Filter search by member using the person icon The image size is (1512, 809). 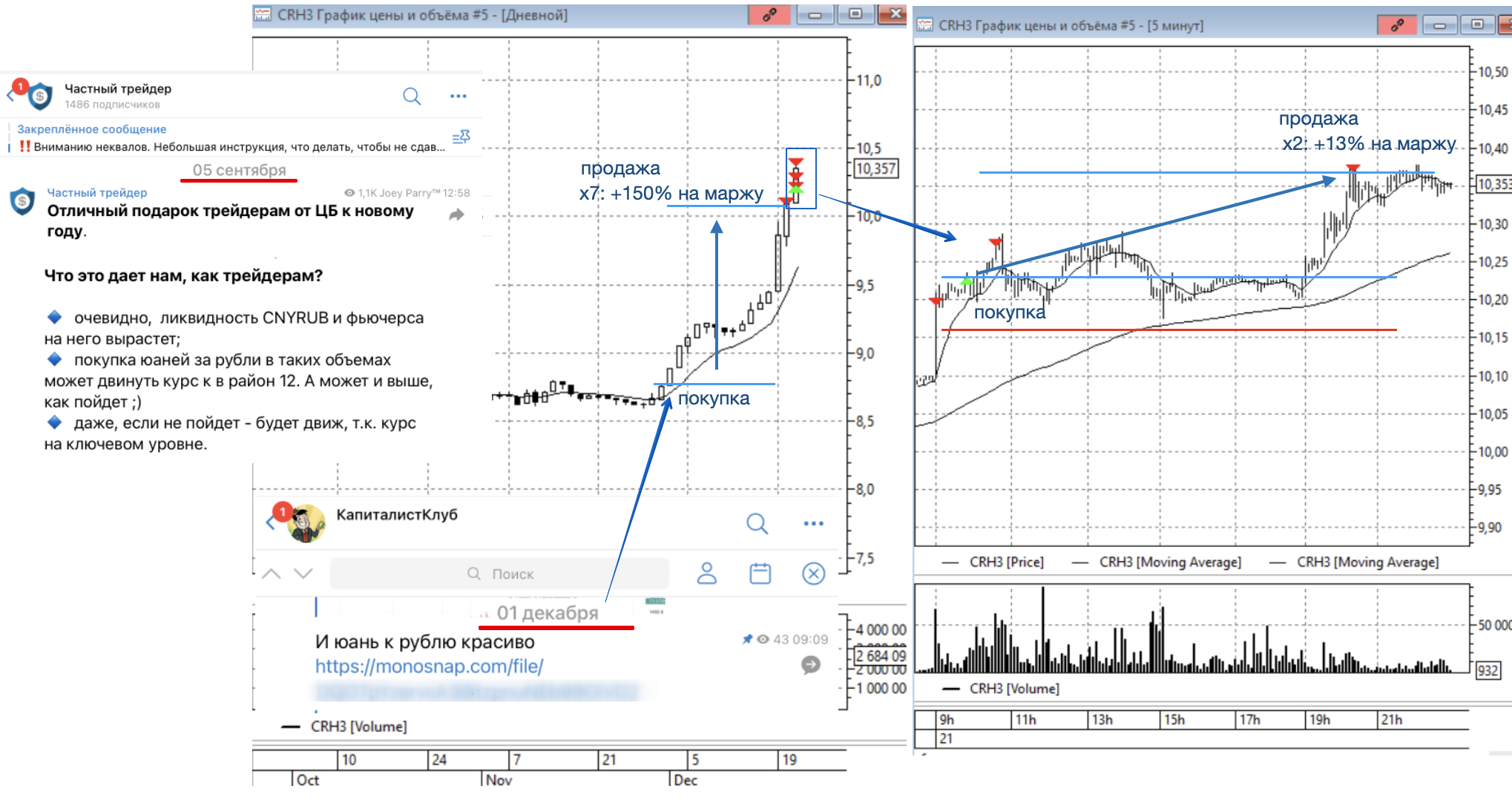[x=707, y=573]
